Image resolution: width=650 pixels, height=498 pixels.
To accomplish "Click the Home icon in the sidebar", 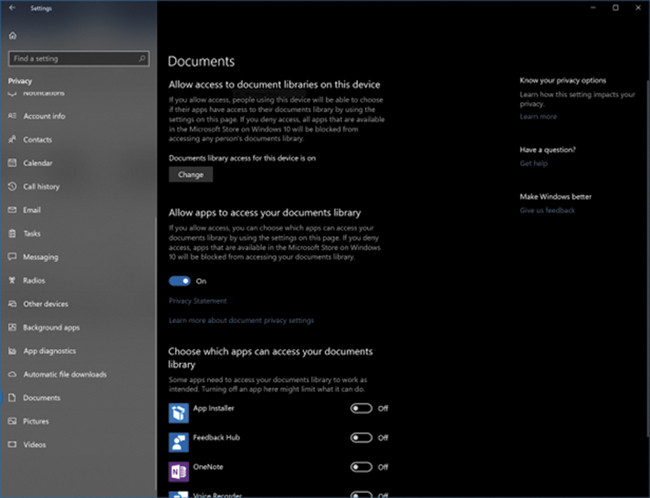I will 12,36.
